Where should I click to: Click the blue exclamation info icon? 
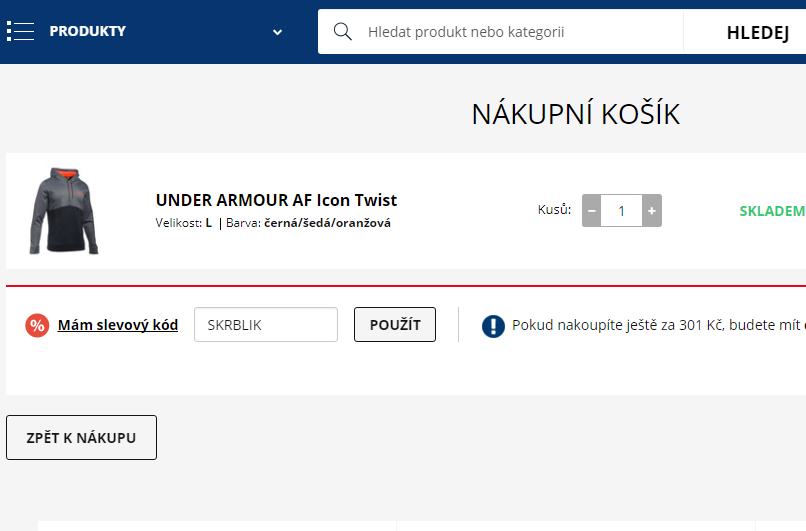493,326
